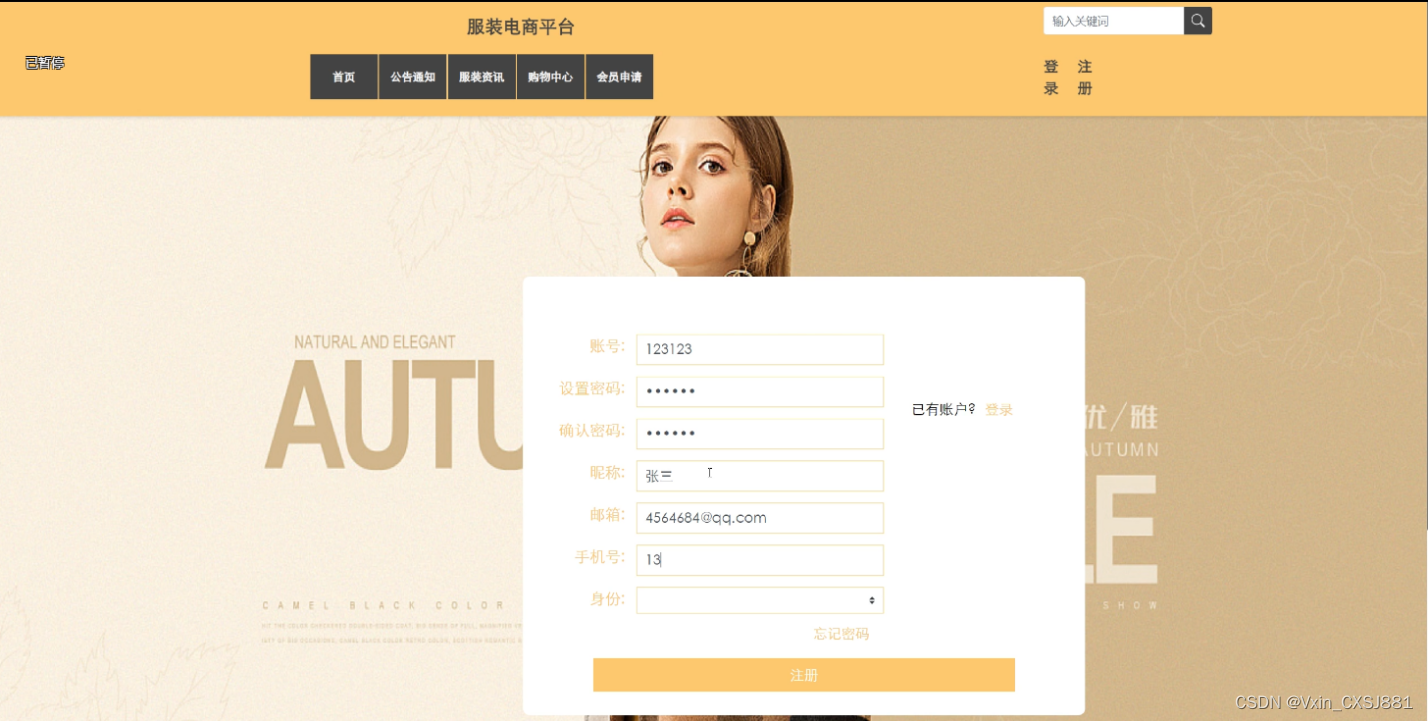
Task: Click into the 手机号 input field
Action: tap(760, 559)
